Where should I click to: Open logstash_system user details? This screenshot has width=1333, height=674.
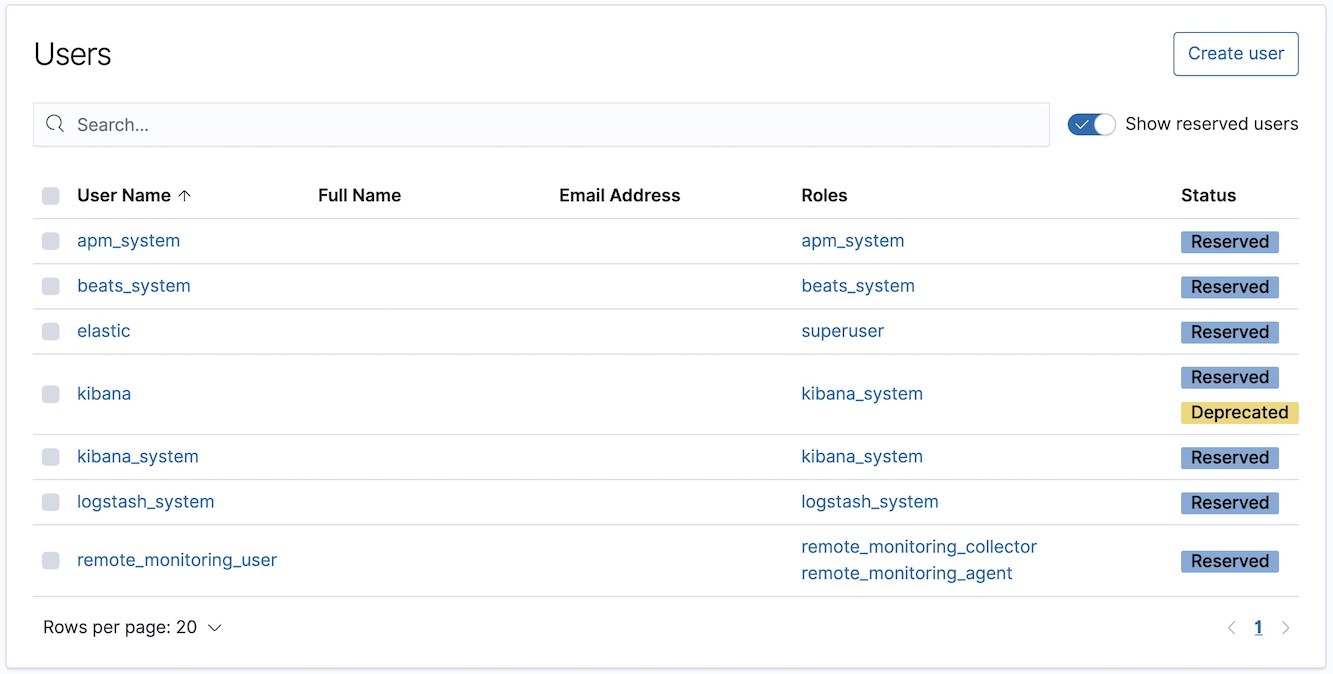(x=145, y=501)
